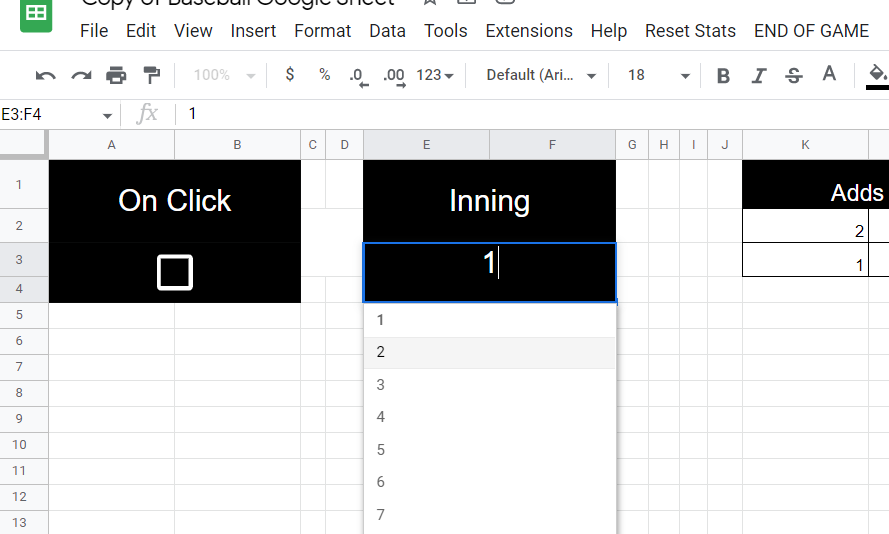This screenshot has width=889, height=534.
Task: Click the select-all corner box
Action: pyautogui.click(x=23, y=143)
